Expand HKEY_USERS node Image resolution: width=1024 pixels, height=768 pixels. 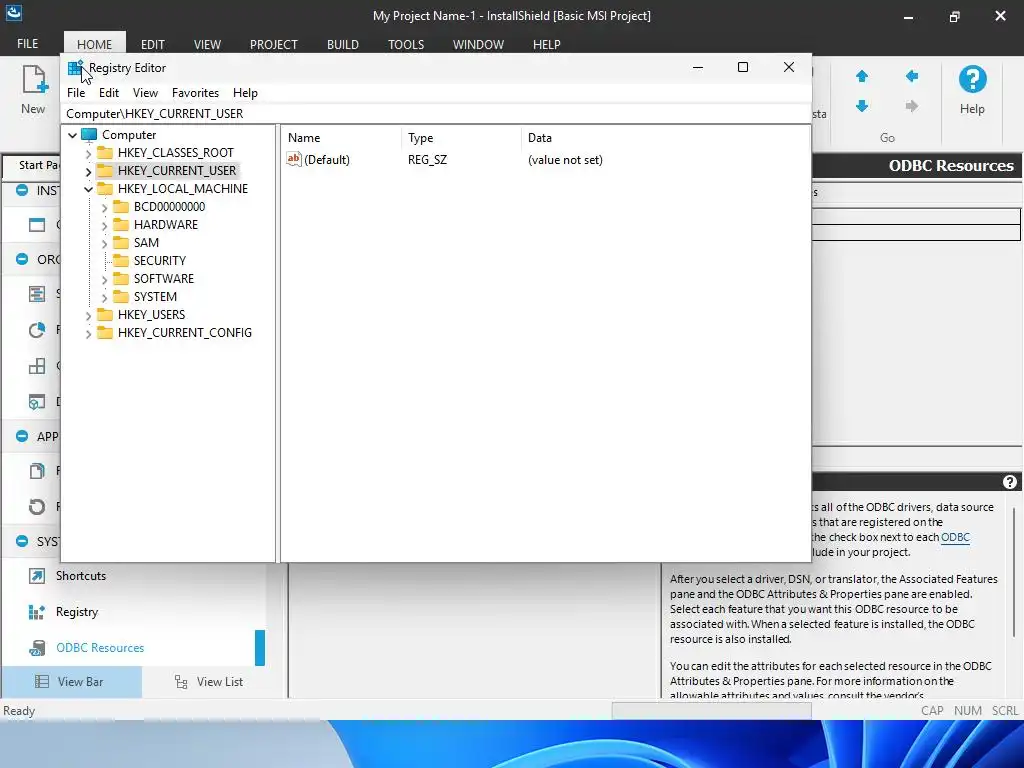click(88, 315)
